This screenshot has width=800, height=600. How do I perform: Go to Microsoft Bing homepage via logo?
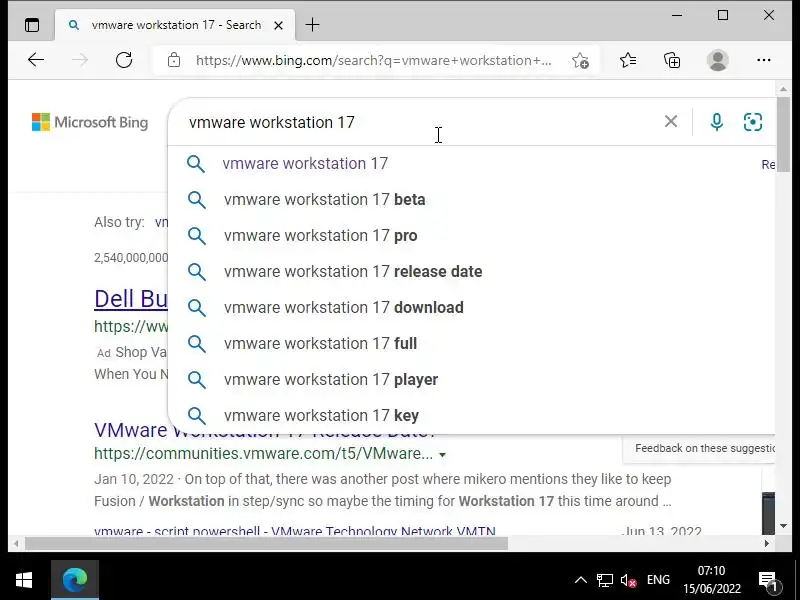[x=90, y=122]
